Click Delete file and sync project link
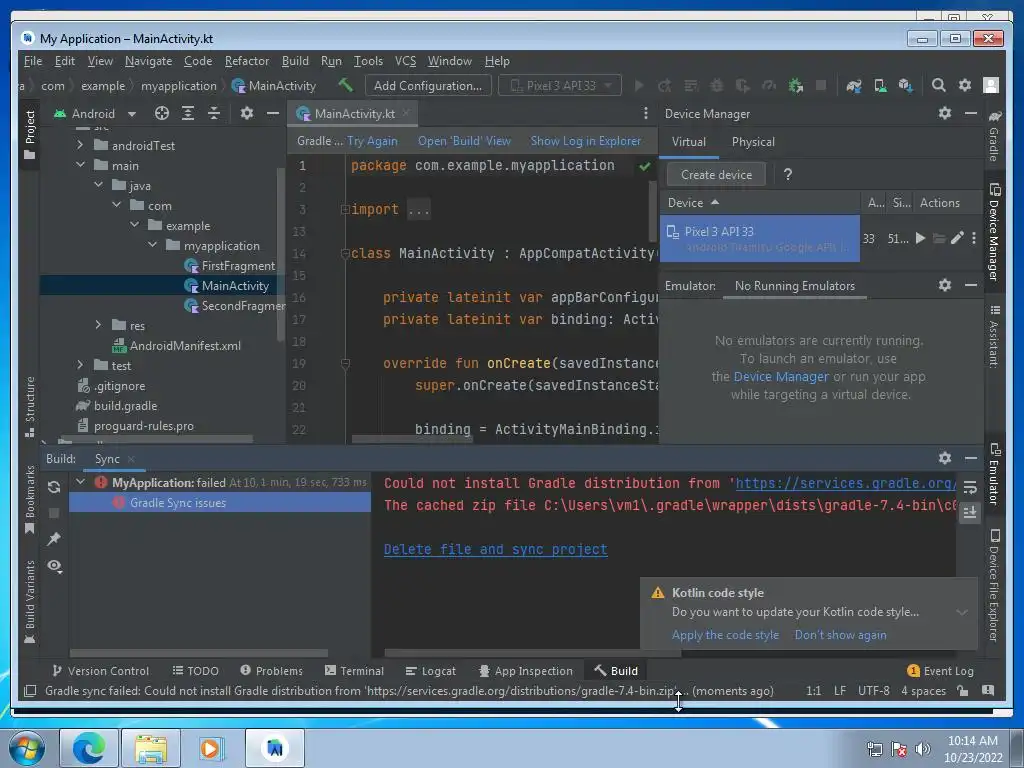 point(496,549)
